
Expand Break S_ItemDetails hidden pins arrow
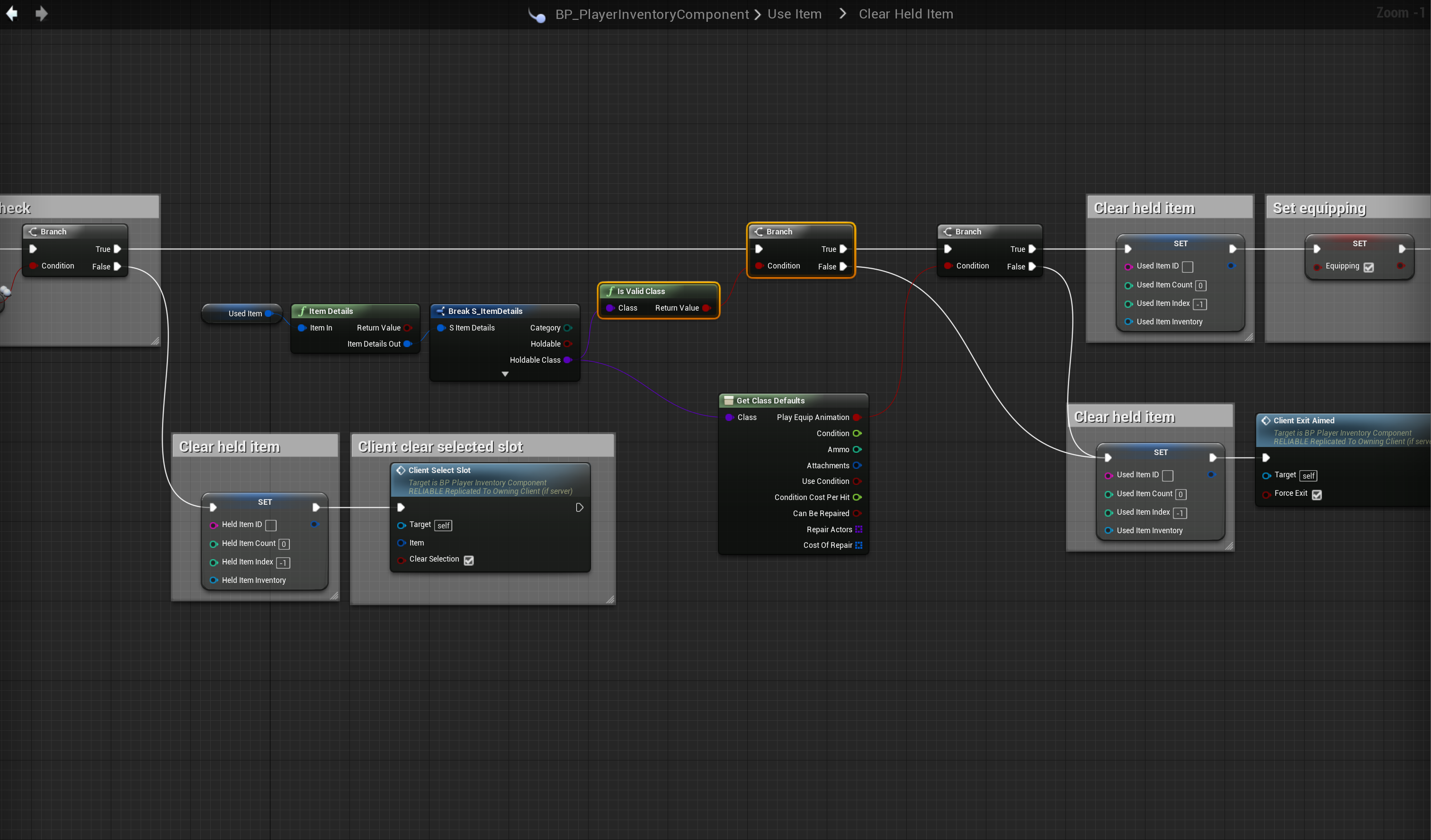click(505, 374)
